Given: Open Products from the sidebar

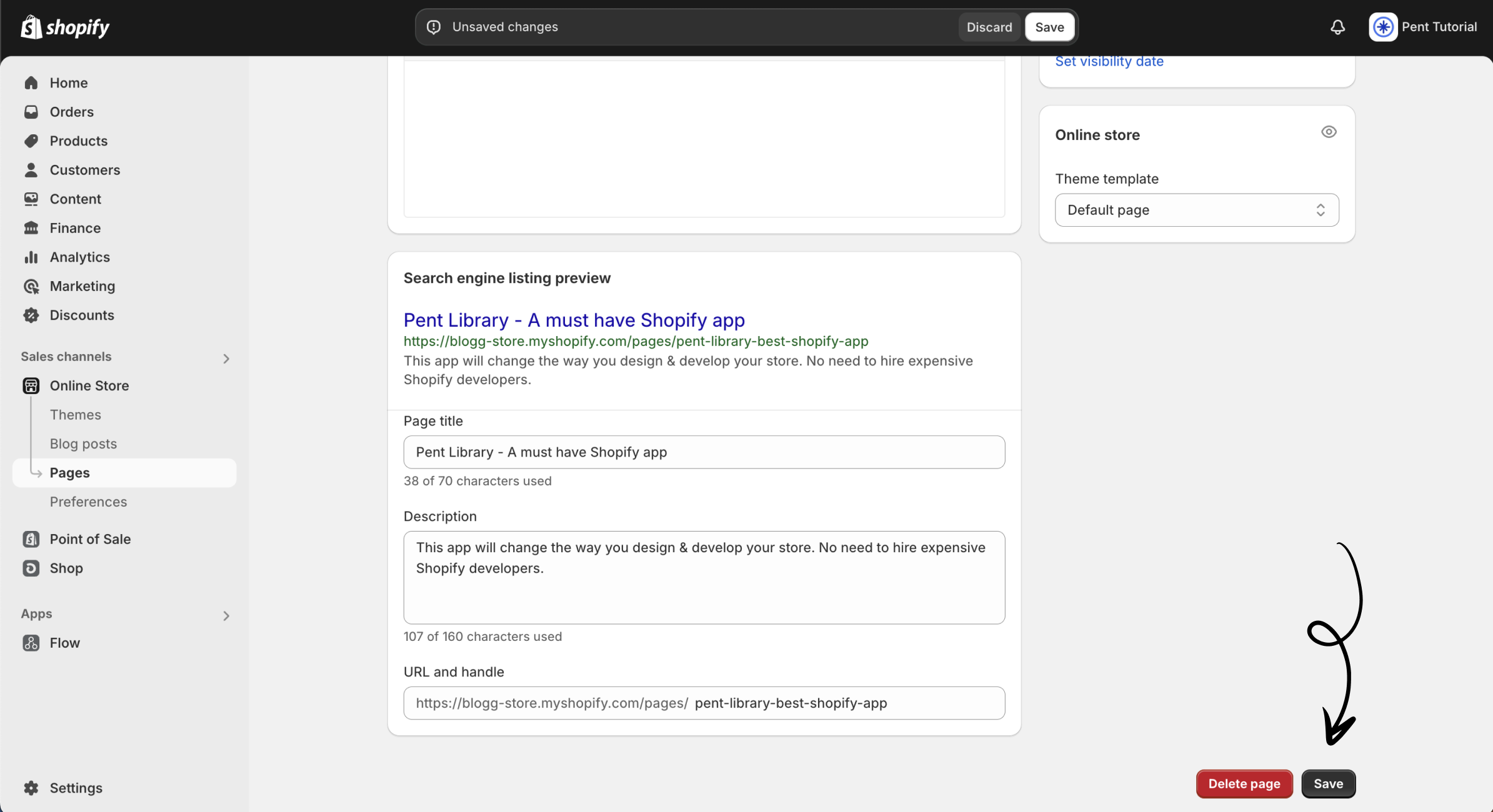Looking at the screenshot, I should coord(79,141).
